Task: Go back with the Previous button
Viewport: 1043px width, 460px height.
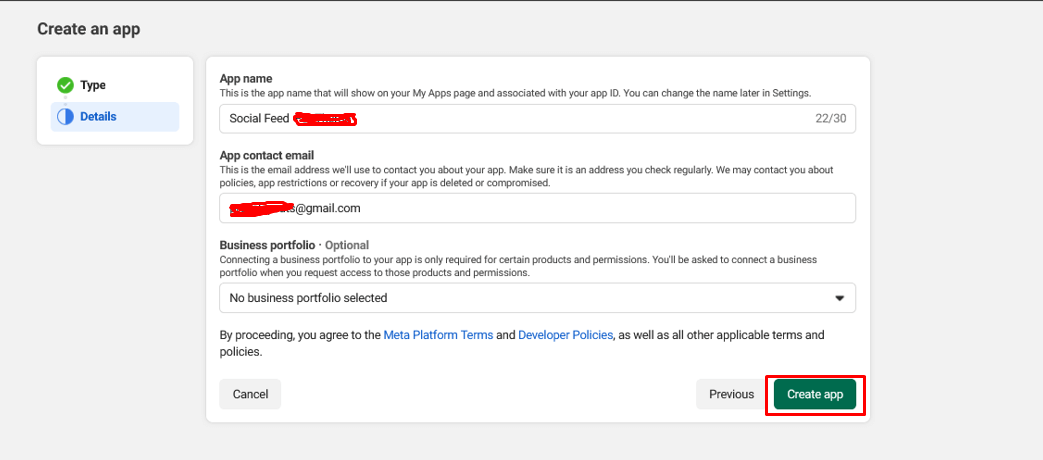Action: pos(731,394)
